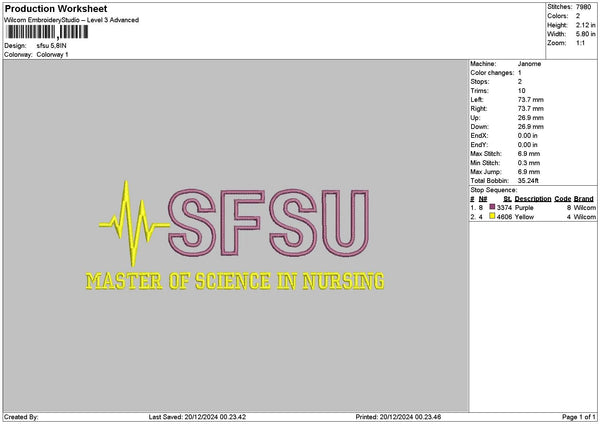Image resolution: width=600 pixels, height=424 pixels.
Task: Click thread number '3374' in Purple row
Action: tap(504, 208)
